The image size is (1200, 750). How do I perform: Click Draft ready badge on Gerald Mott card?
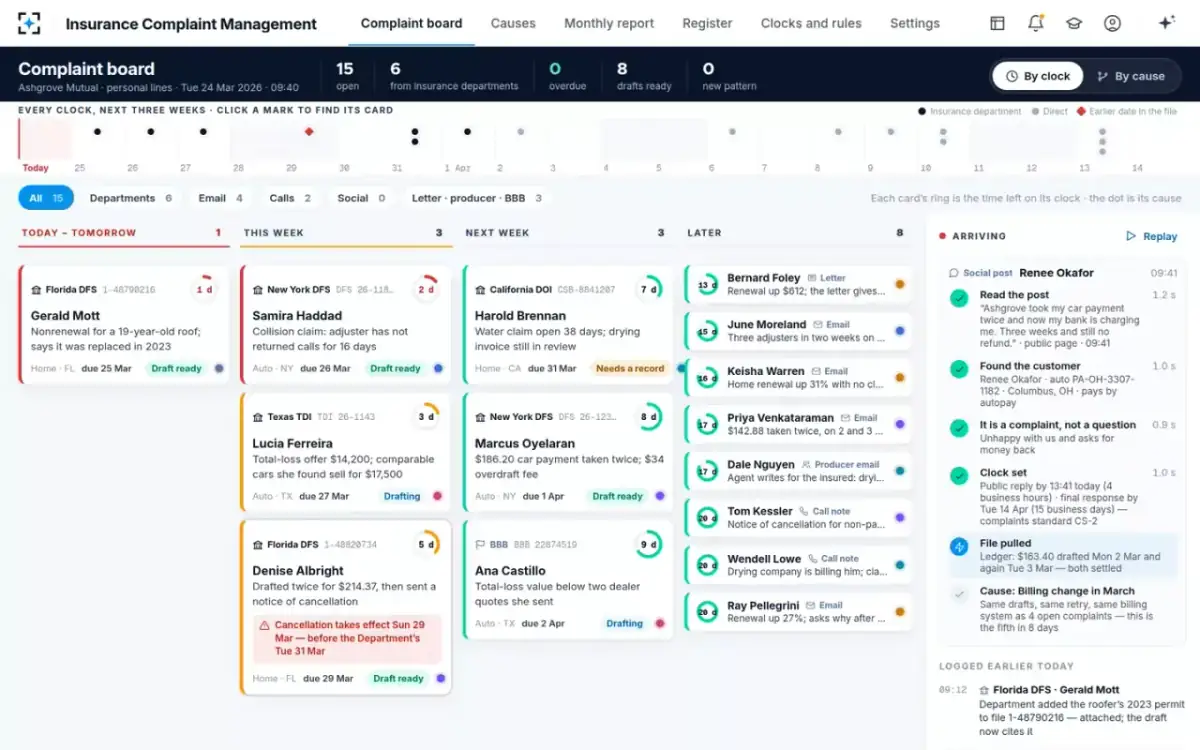pyautogui.click(x=176, y=368)
